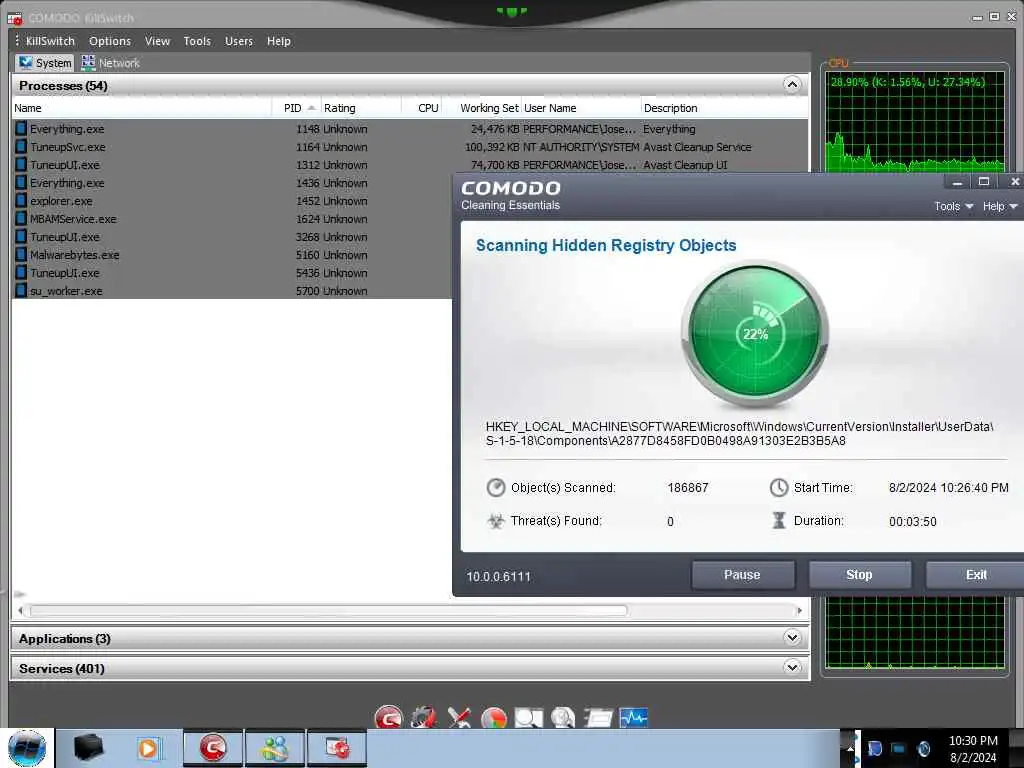Open the KillSwitch Help menu
The width and height of the screenshot is (1024, 768).
pos(279,41)
